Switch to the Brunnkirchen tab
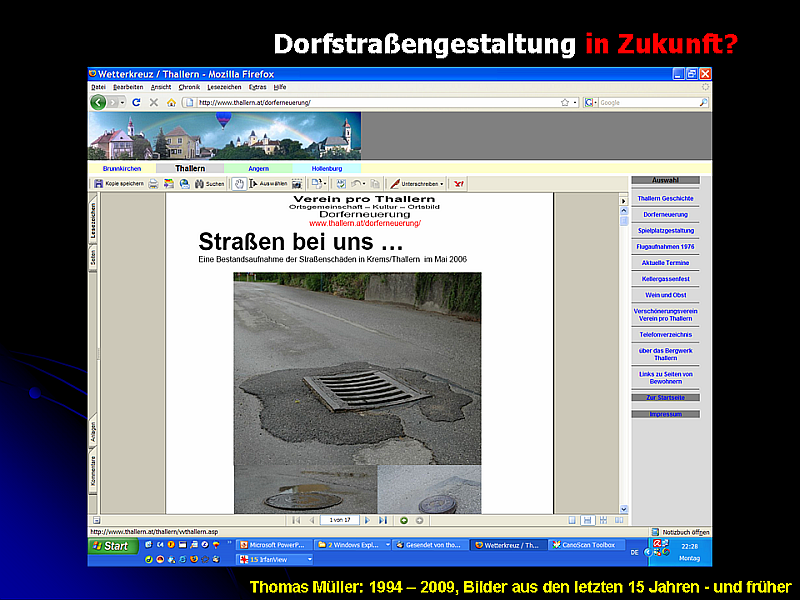The width and height of the screenshot is (800, 600). [x=122, y=168]
